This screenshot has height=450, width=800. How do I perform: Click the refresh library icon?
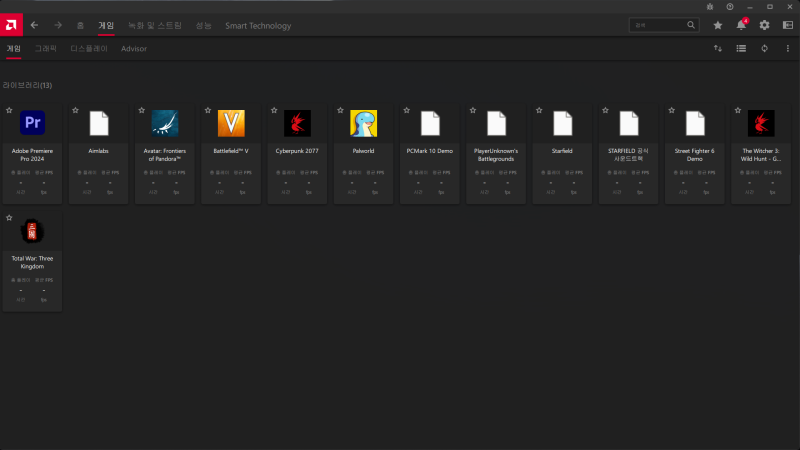point(764,48)
